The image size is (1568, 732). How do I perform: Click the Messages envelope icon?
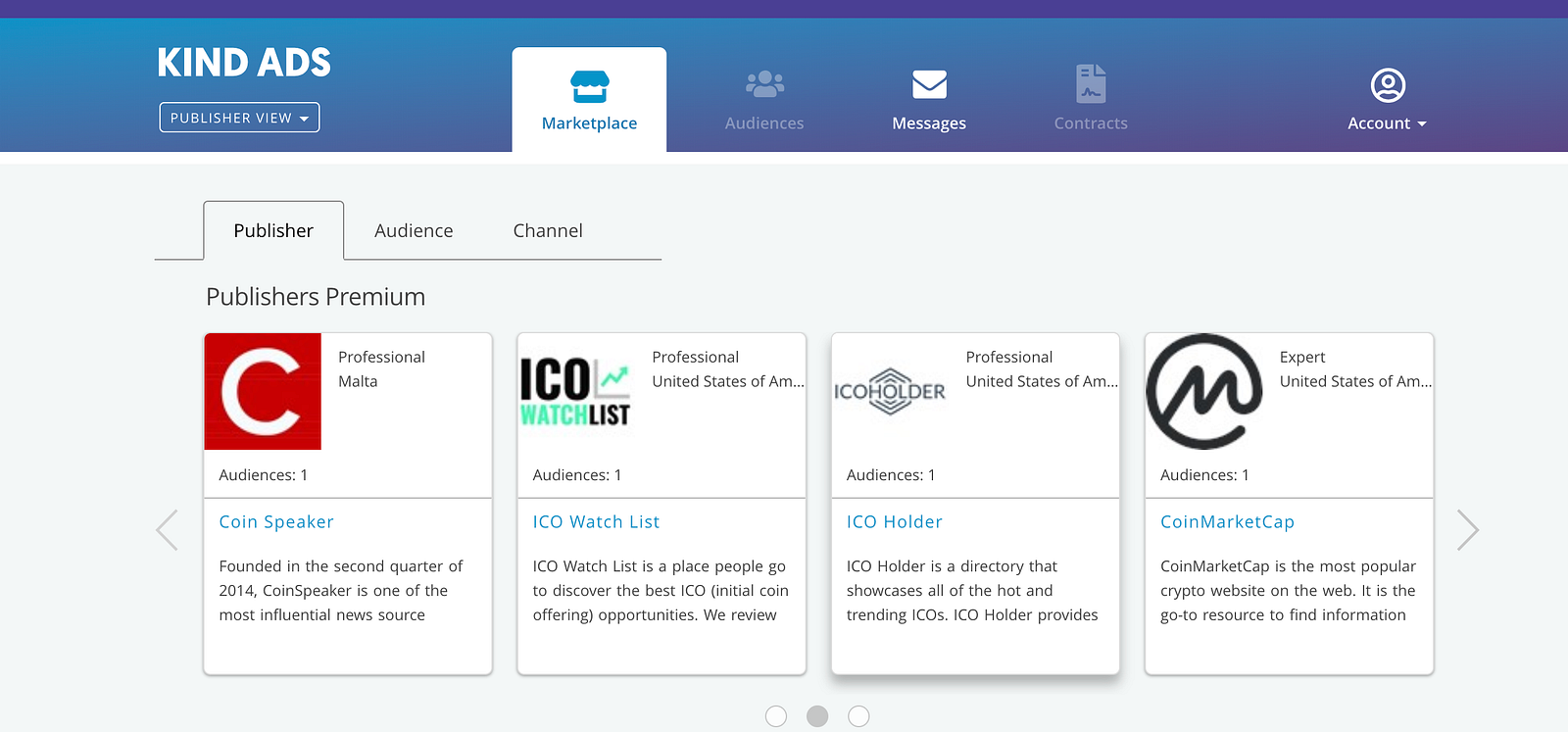tap(929, 84)
